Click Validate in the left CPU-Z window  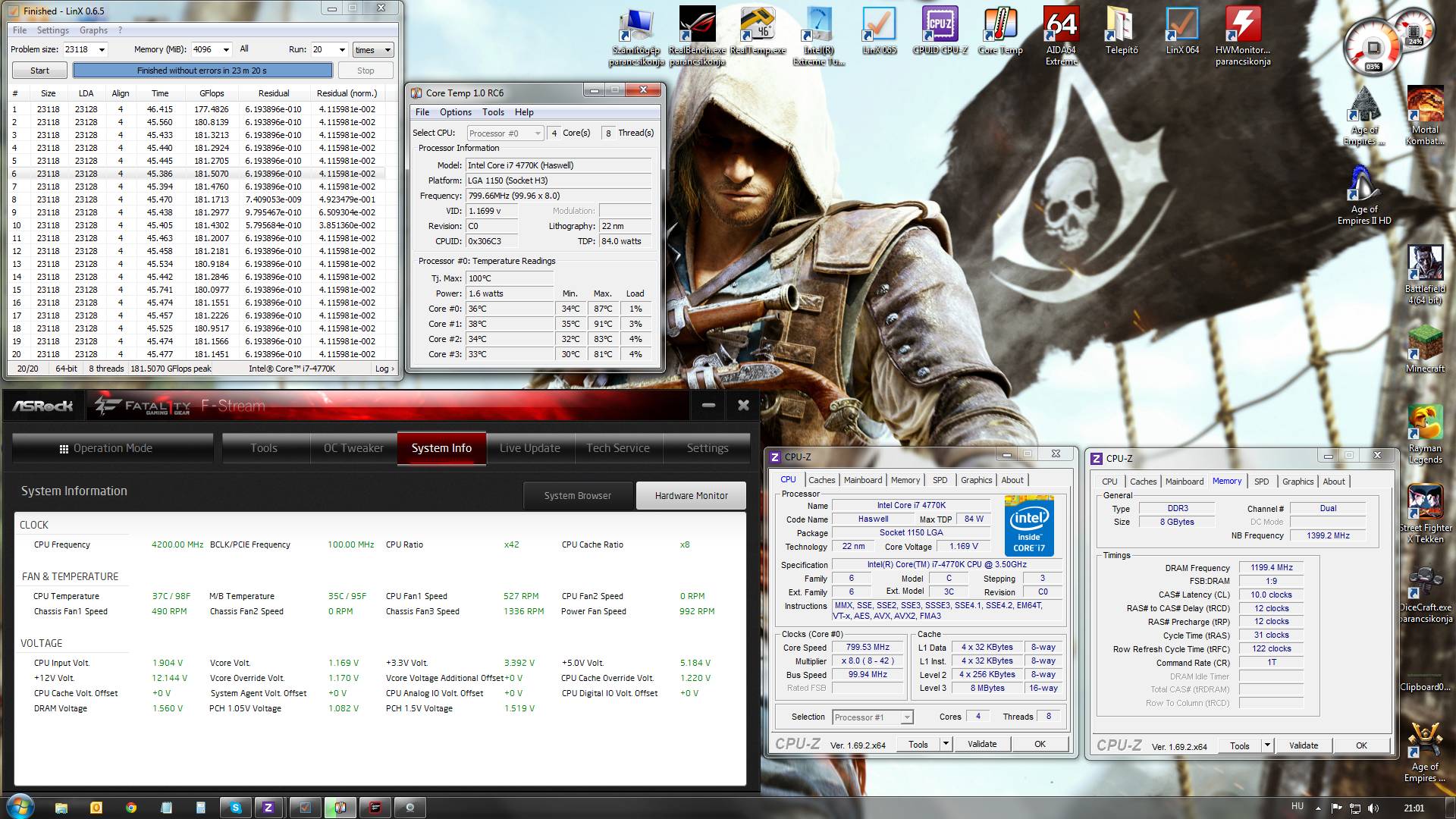982,744
